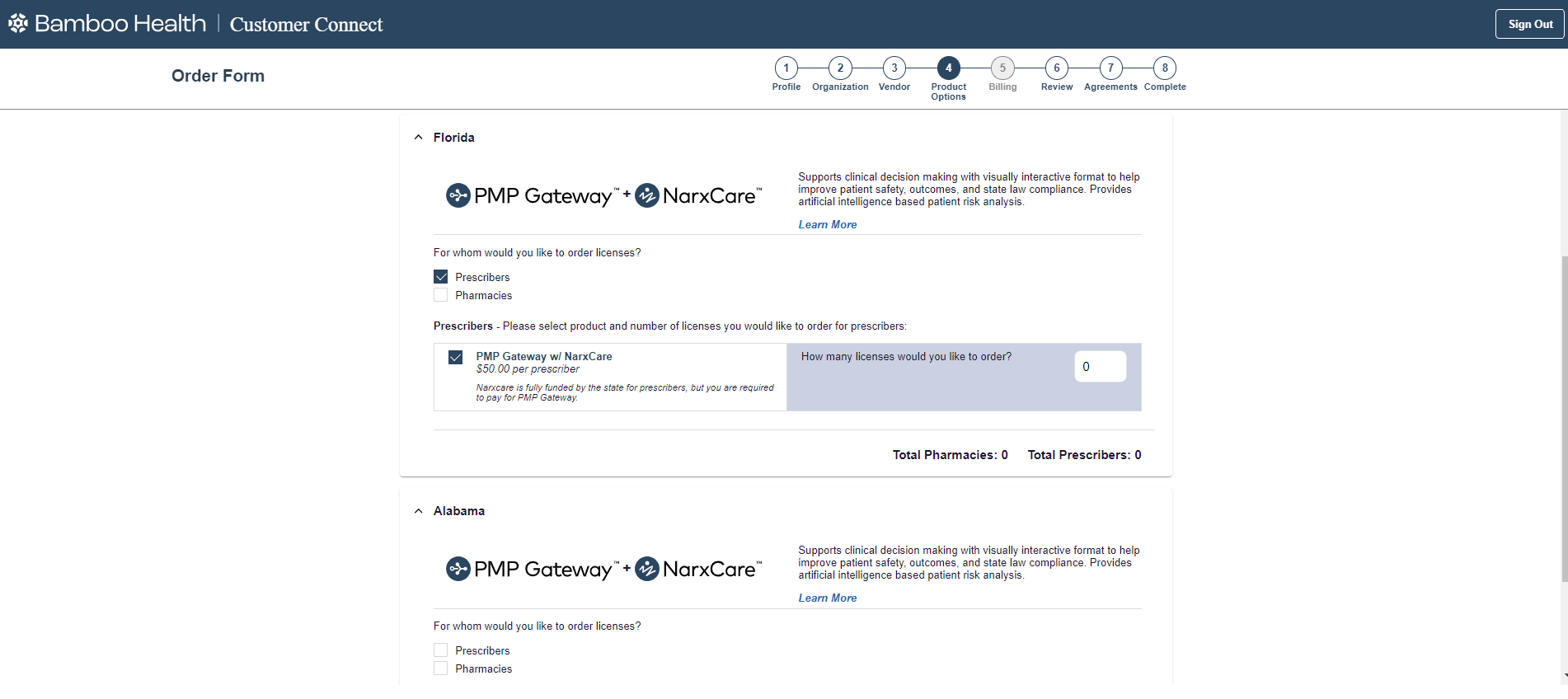Click the Customer Connect title text
1568x699 pixels.
pos(306,25)
